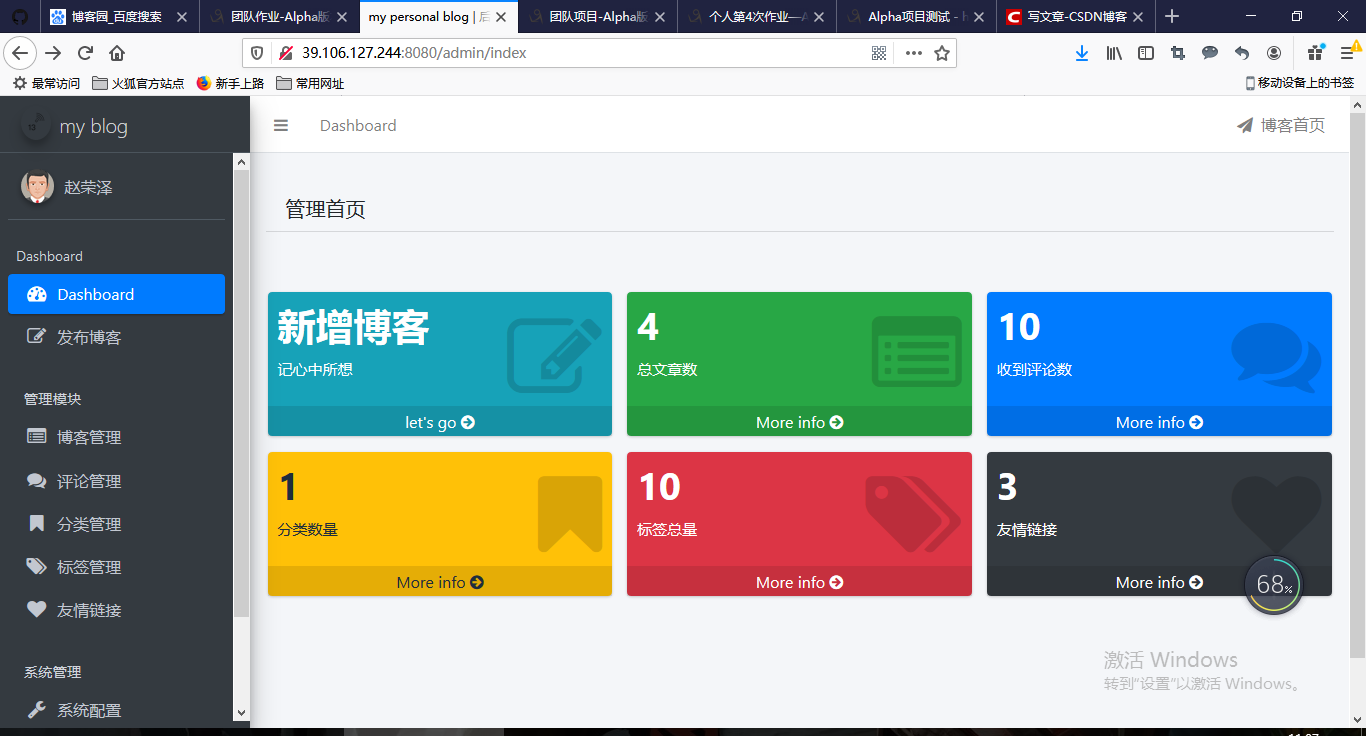Toggle the bookmark star for this page
The image size is (1366, 736).
click(x=941, y=52)
